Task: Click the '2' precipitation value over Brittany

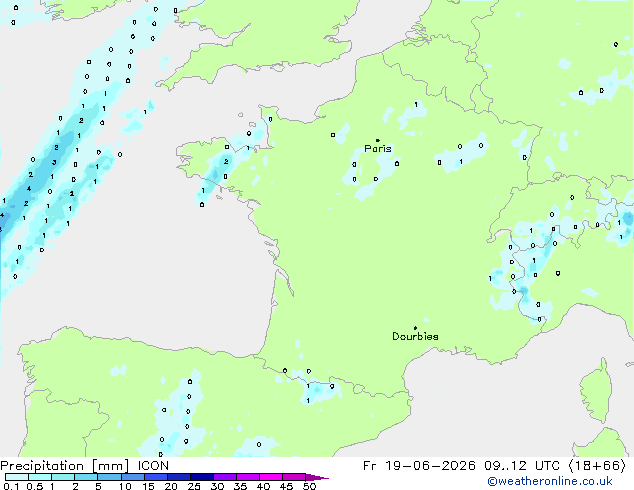Action: pyautogui.click(x=226, y=161)
